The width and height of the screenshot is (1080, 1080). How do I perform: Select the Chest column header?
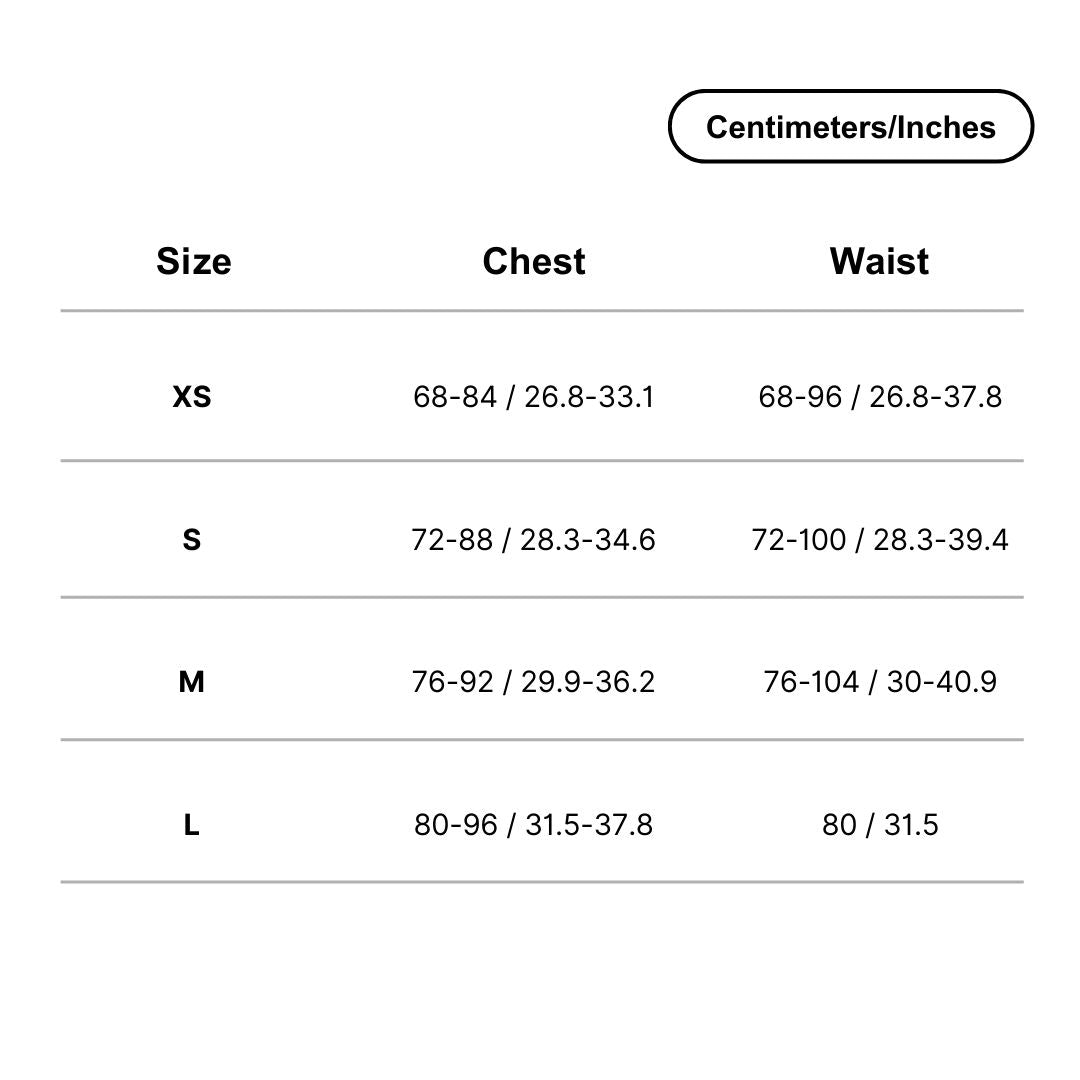pyautogui.click(x=534, y=262)
